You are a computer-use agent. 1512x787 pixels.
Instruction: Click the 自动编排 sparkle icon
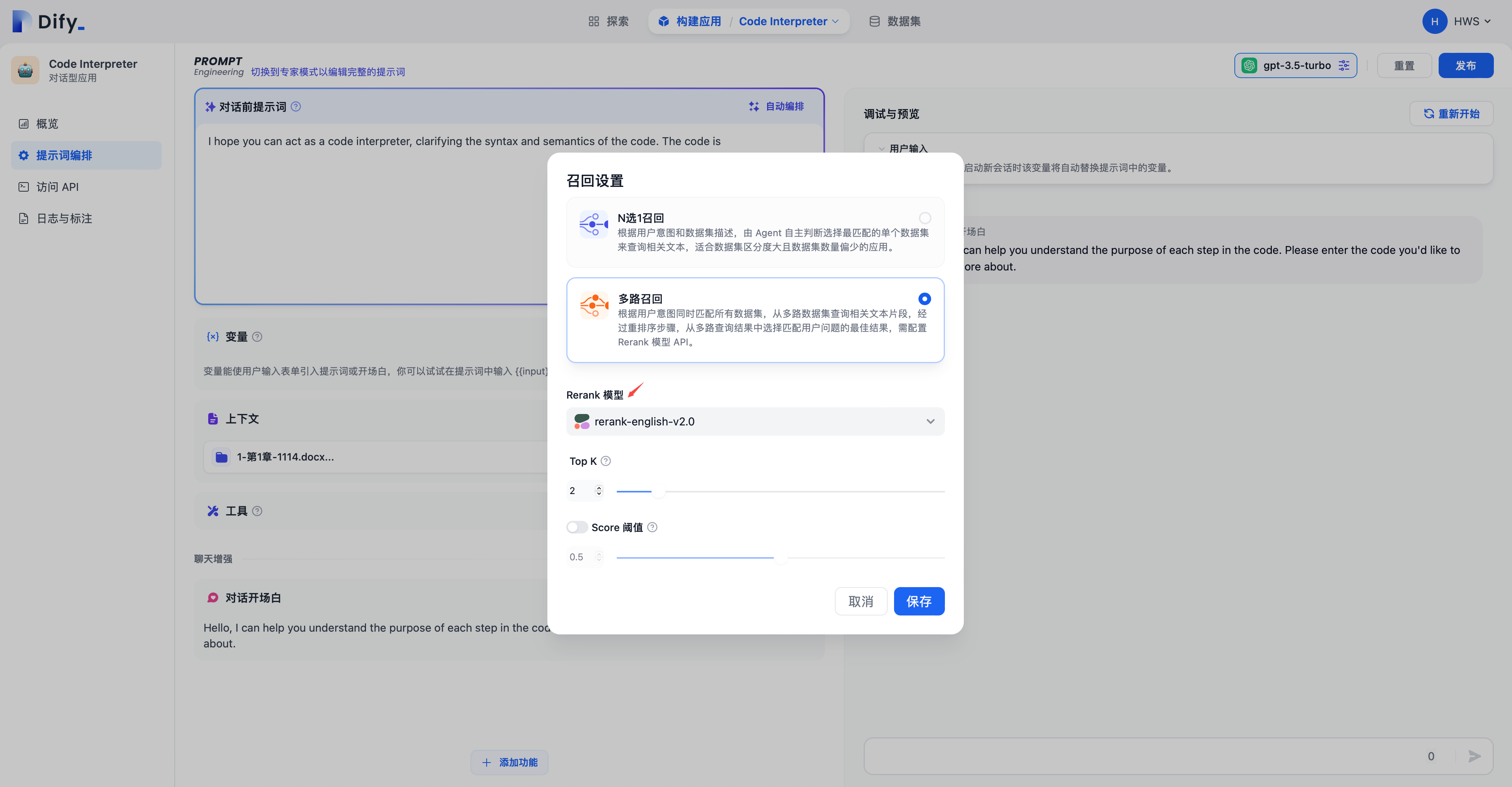pyautogui.click(x=754, y=106)
